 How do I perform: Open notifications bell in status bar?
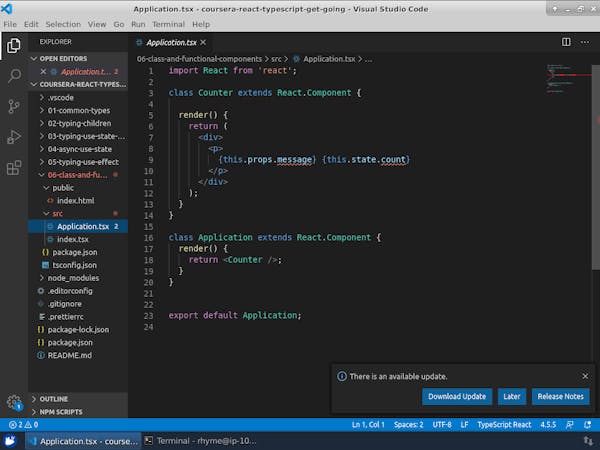pos(587,425)
